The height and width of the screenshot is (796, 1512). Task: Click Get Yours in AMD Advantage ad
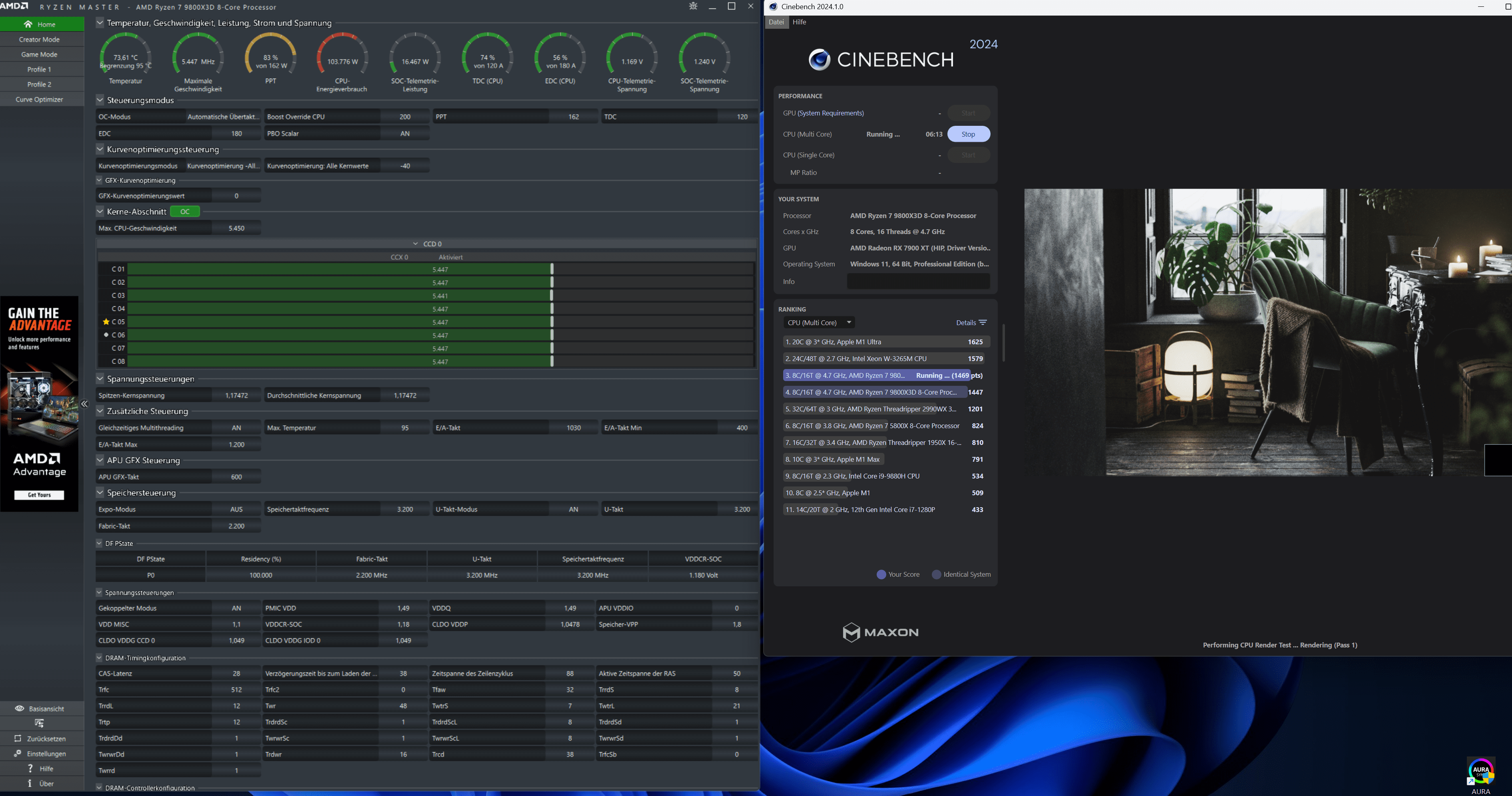pos(39,495)
